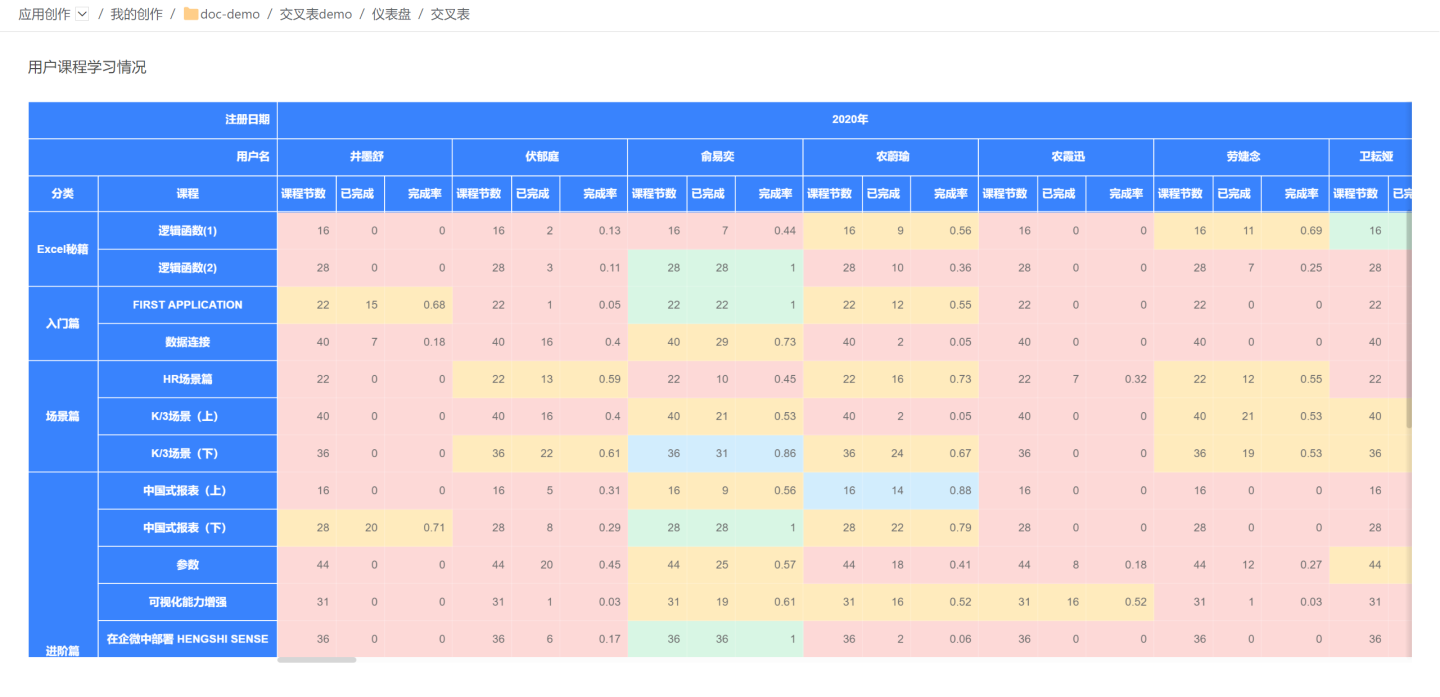The width and height of the screenshot is (1440, 697).
Task: Click the 课程 header cell
Action: tap(187, 194)
